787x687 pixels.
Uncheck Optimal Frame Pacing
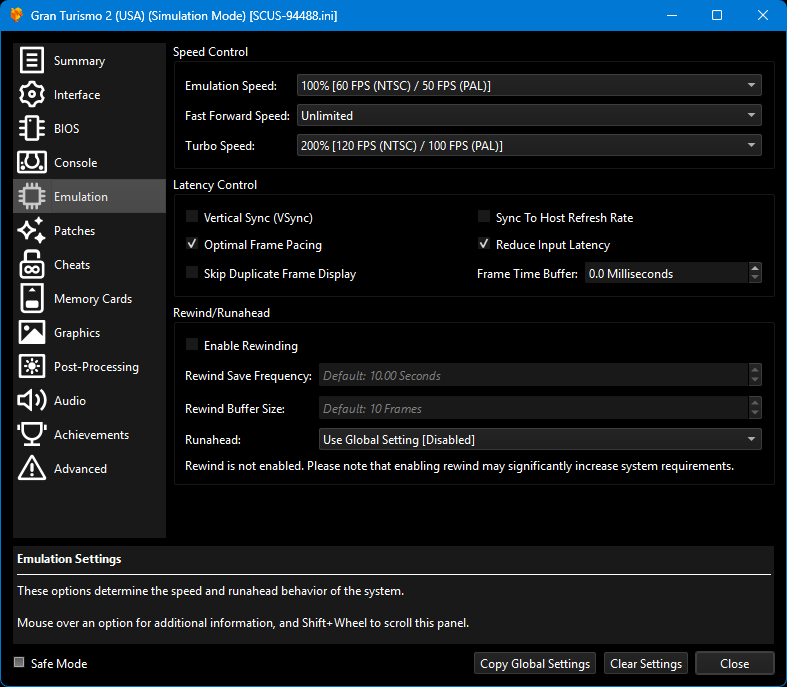(x=192, y=245)
